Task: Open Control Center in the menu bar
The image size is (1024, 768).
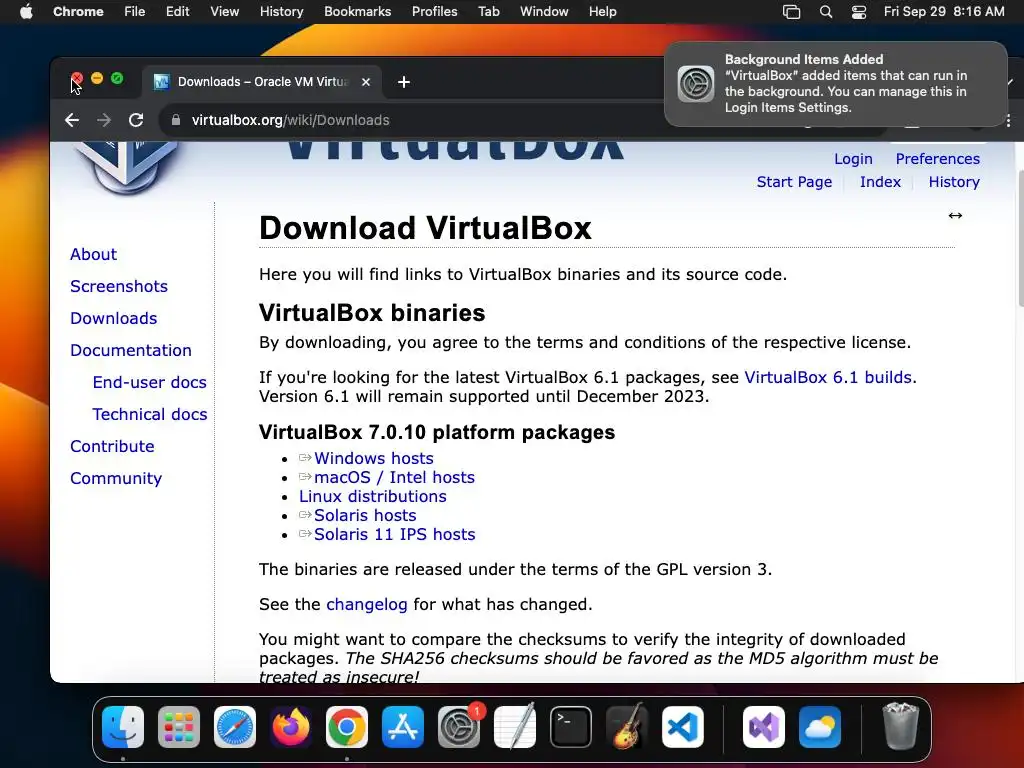Action: click(x=859, y=12)
